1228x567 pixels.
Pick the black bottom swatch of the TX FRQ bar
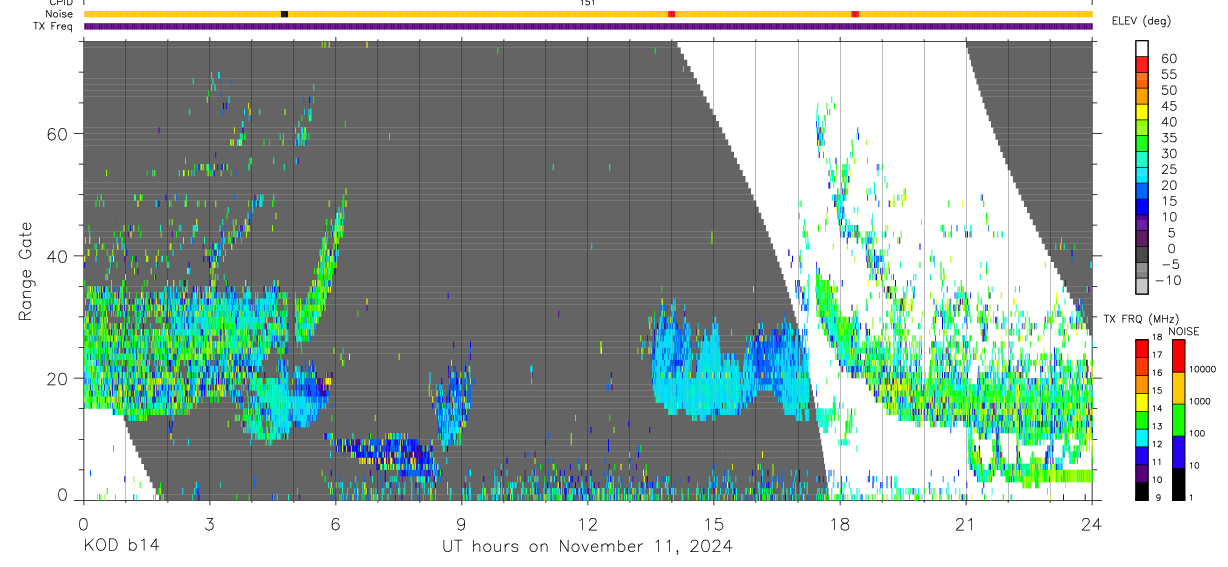pyautogui.click(x=1142, y=489)
